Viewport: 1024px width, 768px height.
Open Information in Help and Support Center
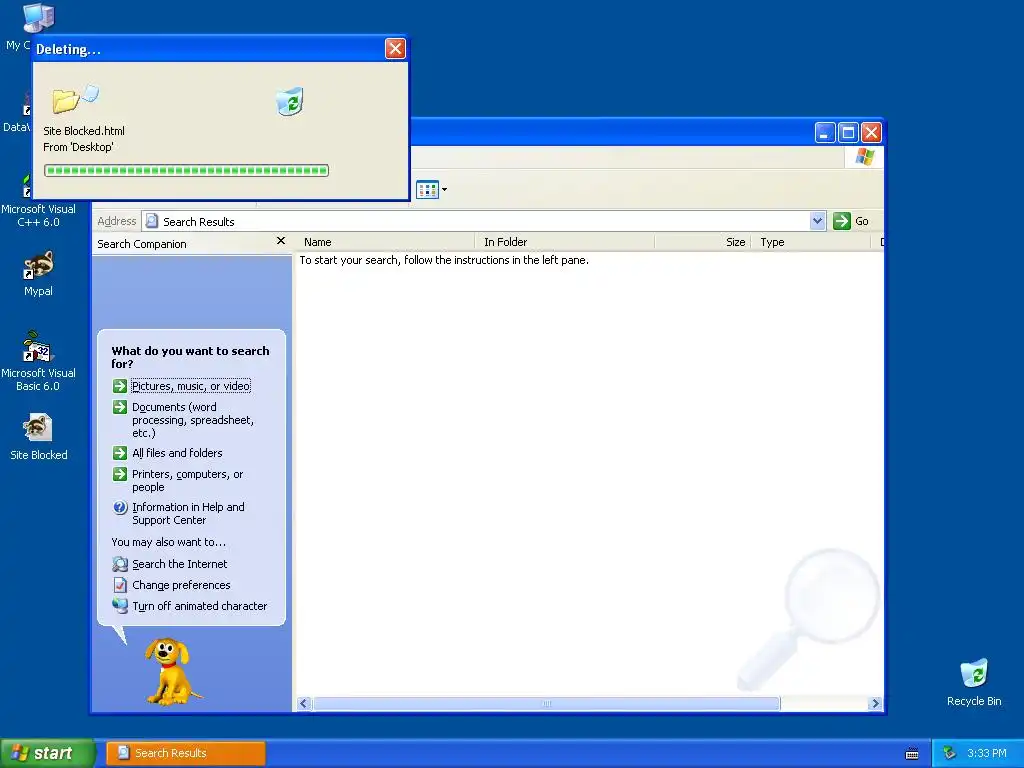coord(188,513)
